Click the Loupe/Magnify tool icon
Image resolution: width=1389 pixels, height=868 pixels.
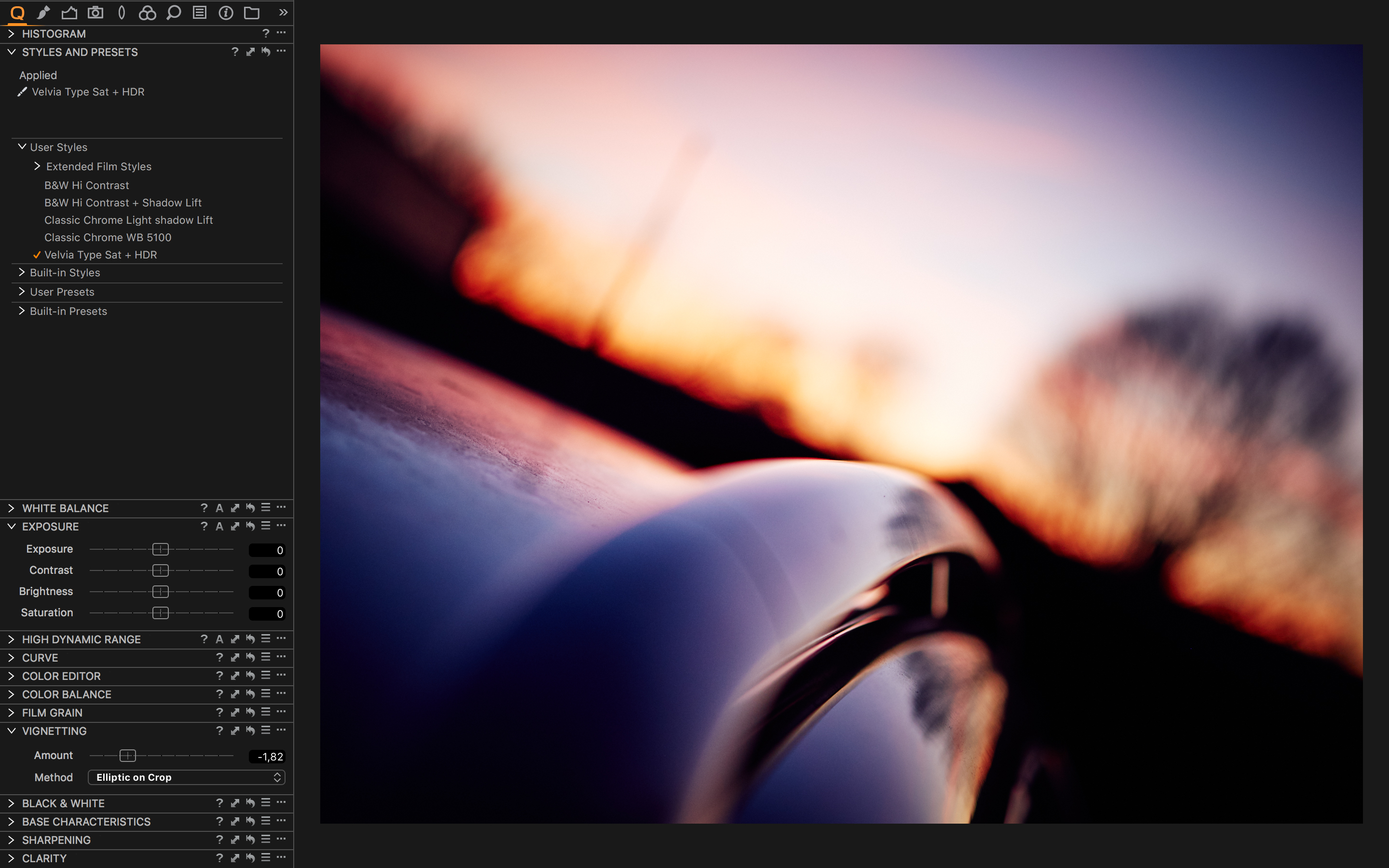pyautogui.click(x=173, y=13)
